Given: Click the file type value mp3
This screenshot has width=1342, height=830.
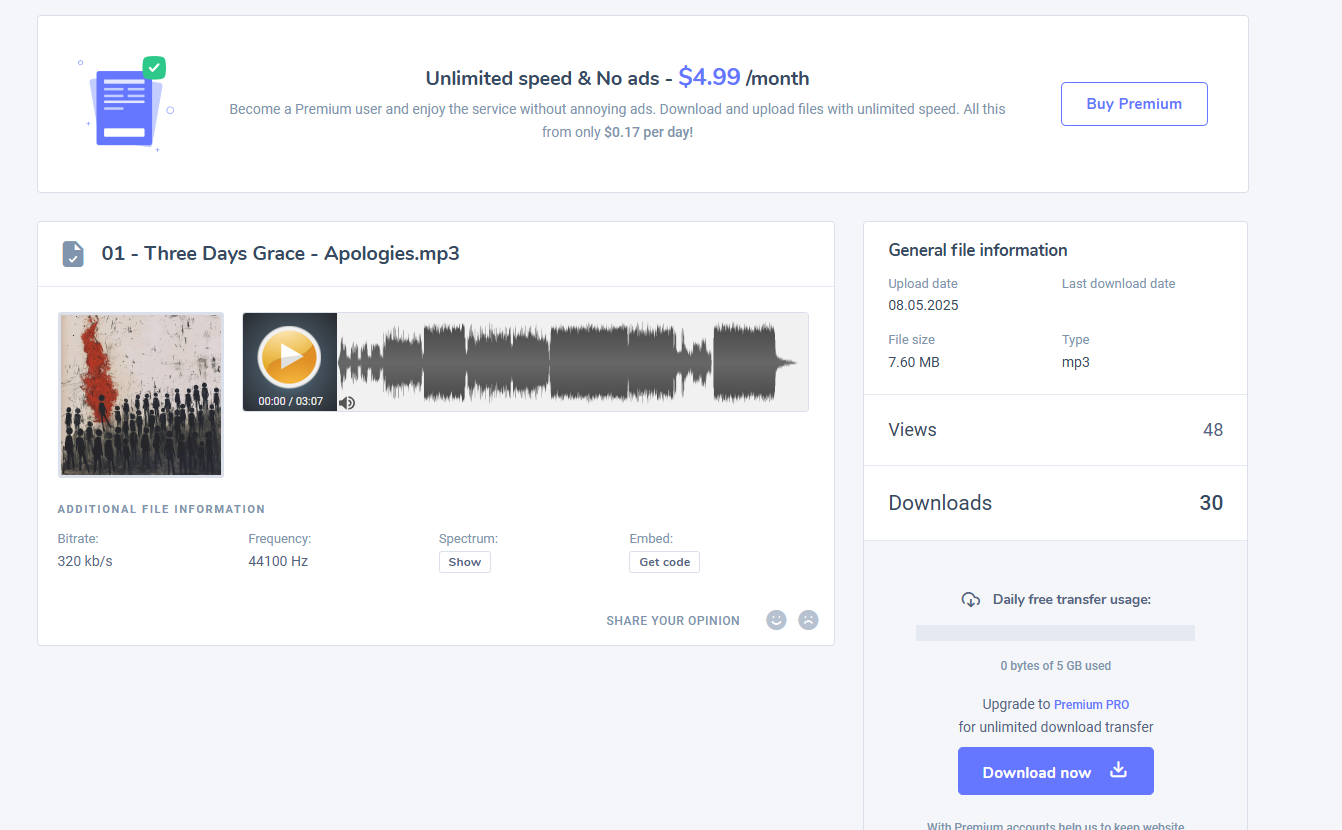Looking at the screenshot, I should [1076, 362].
